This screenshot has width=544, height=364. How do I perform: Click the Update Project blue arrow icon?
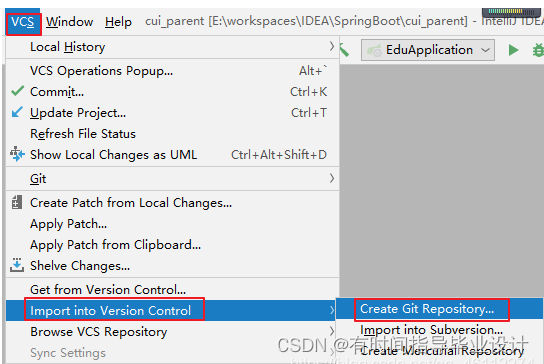(x=17, y=112)
